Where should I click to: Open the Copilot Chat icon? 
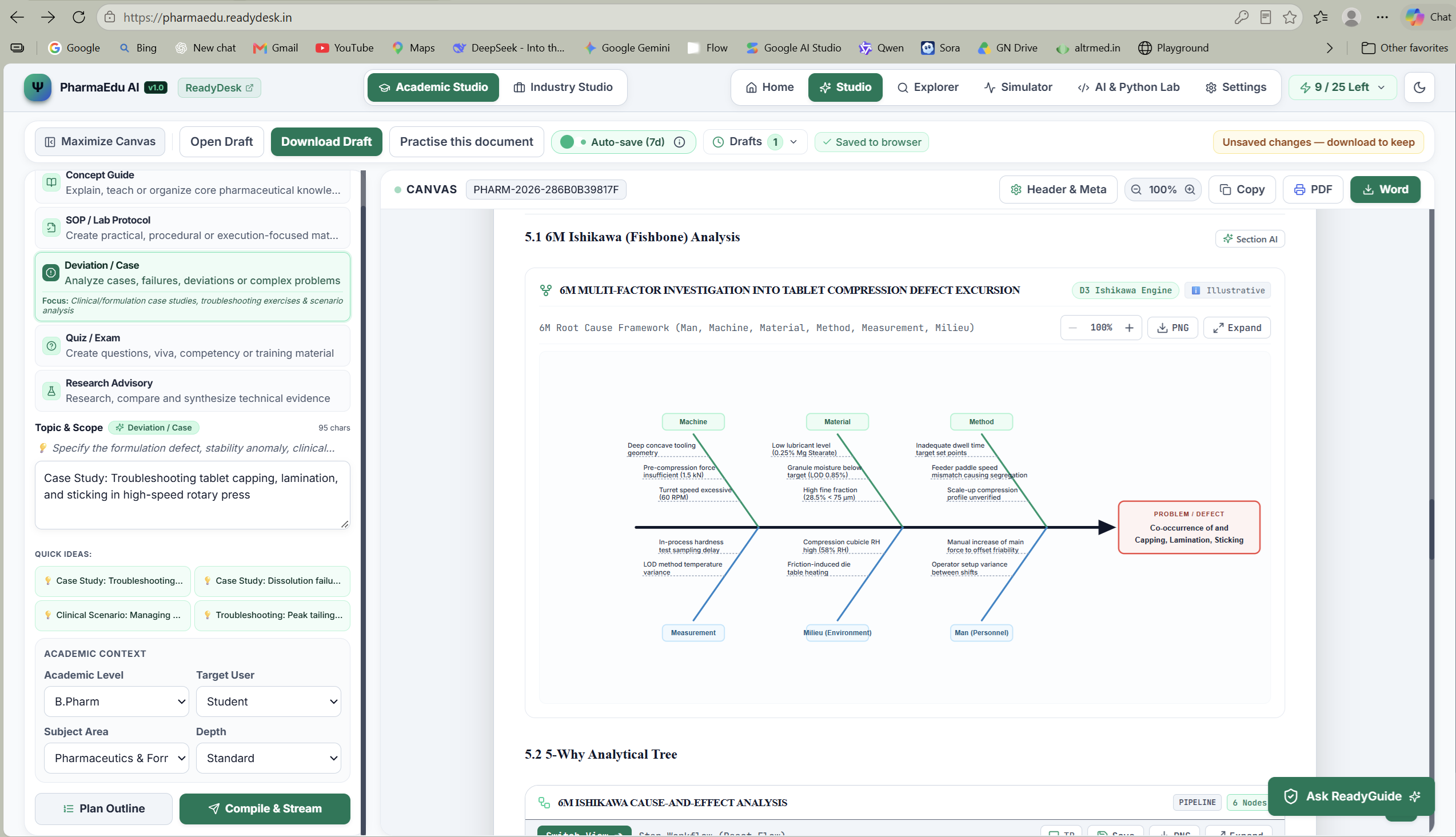1429,17
